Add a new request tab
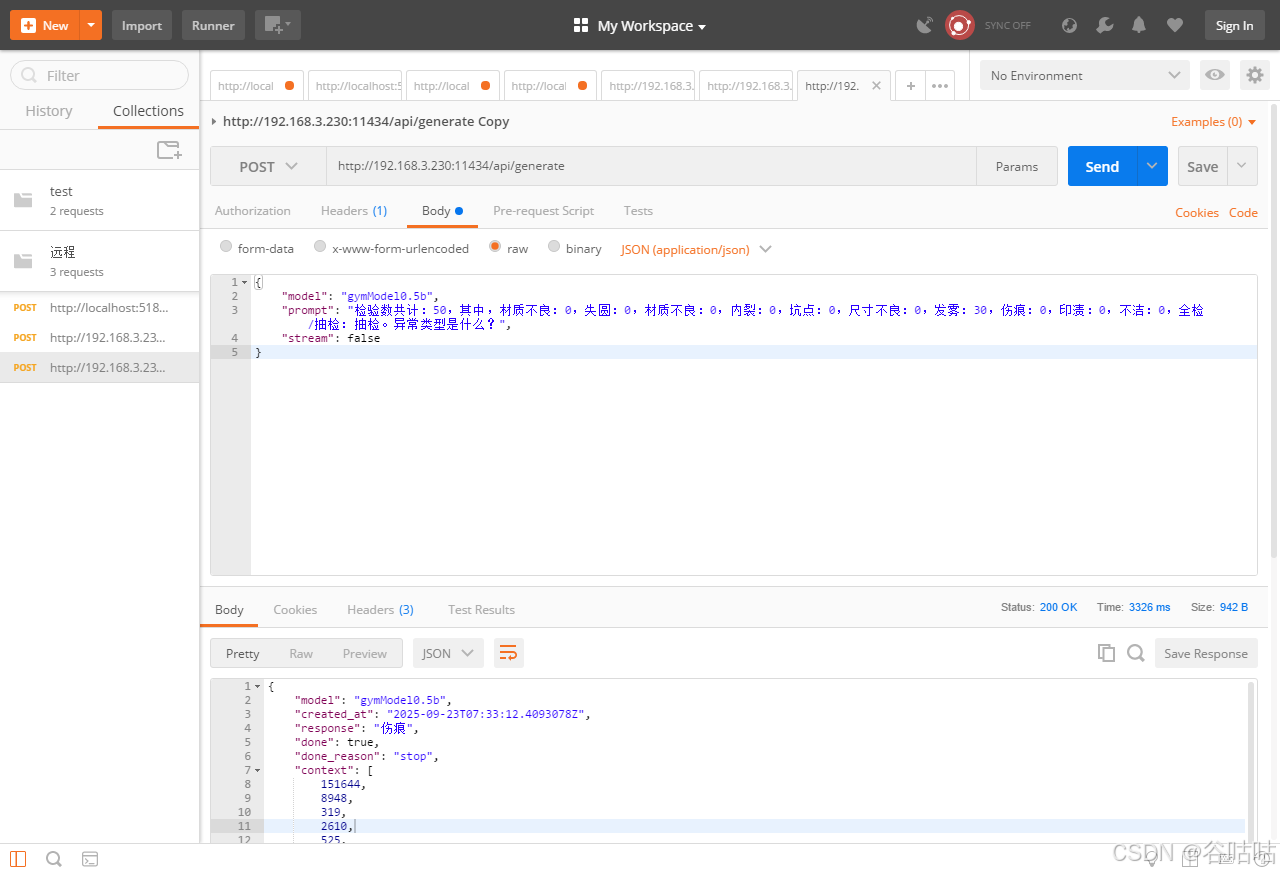The height and width of the screenshot is (874, 1280). tap(910, 86)
